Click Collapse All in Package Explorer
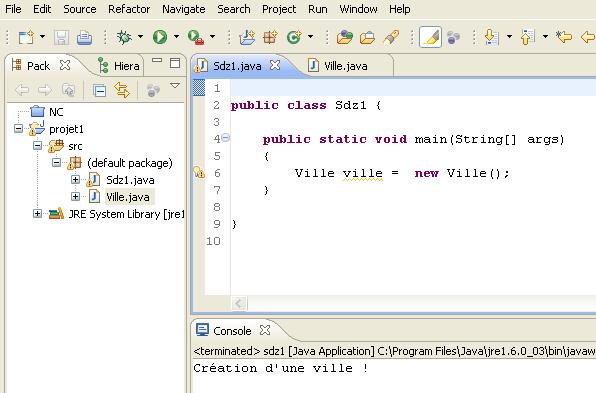The width and height of the screenshot is (596, 393). [100, 90]
